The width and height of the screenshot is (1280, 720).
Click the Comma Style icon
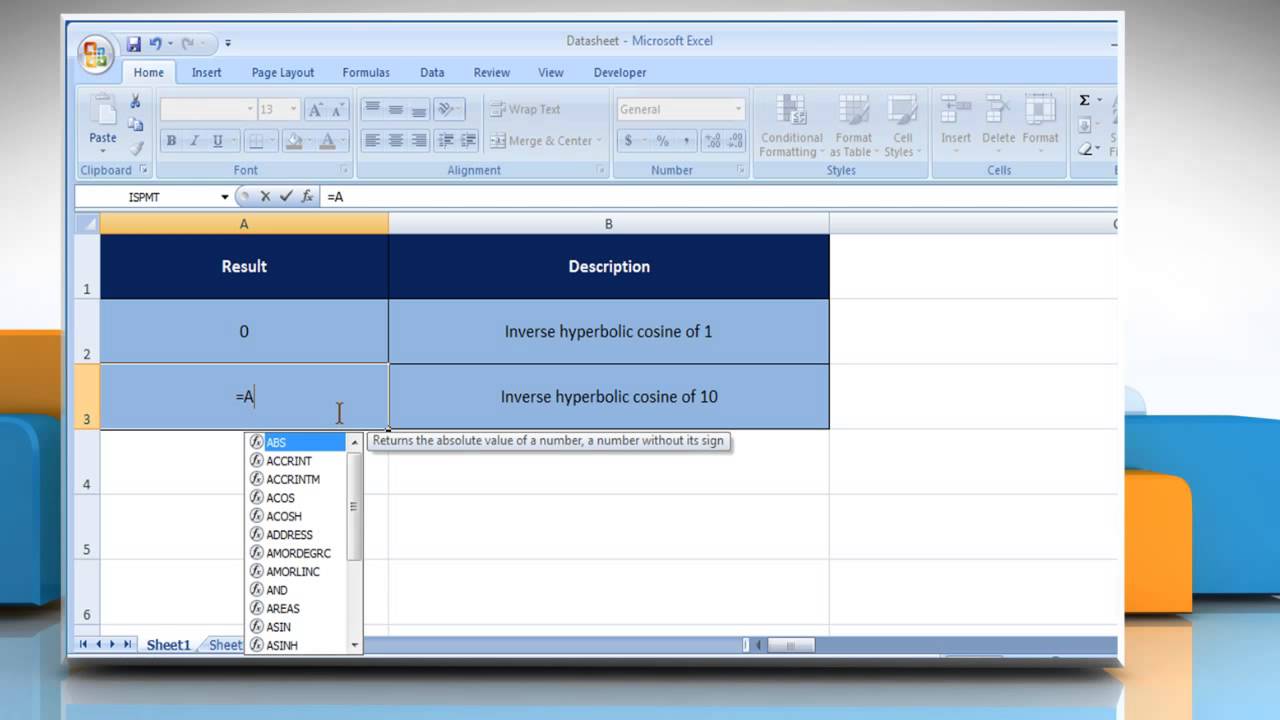coord(685,141)
